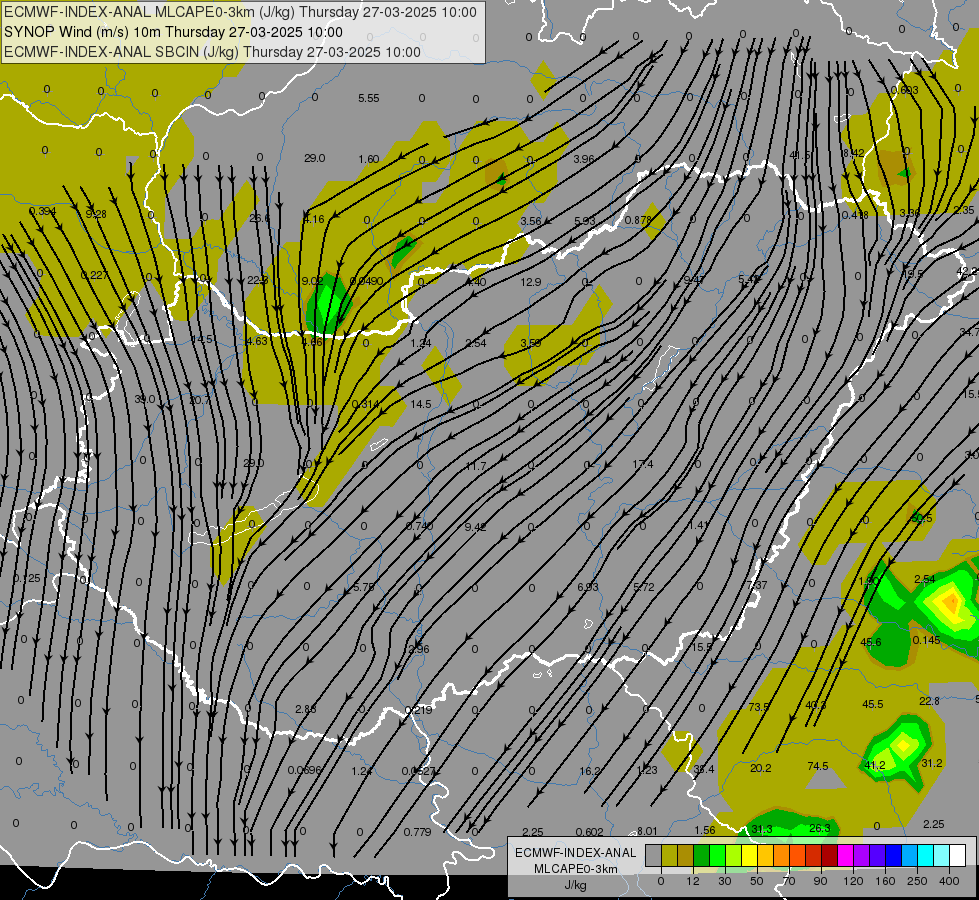Select the bright green swatch in the color scale
The width and height of the screenshot is (979, 900).
coord(717,856)
